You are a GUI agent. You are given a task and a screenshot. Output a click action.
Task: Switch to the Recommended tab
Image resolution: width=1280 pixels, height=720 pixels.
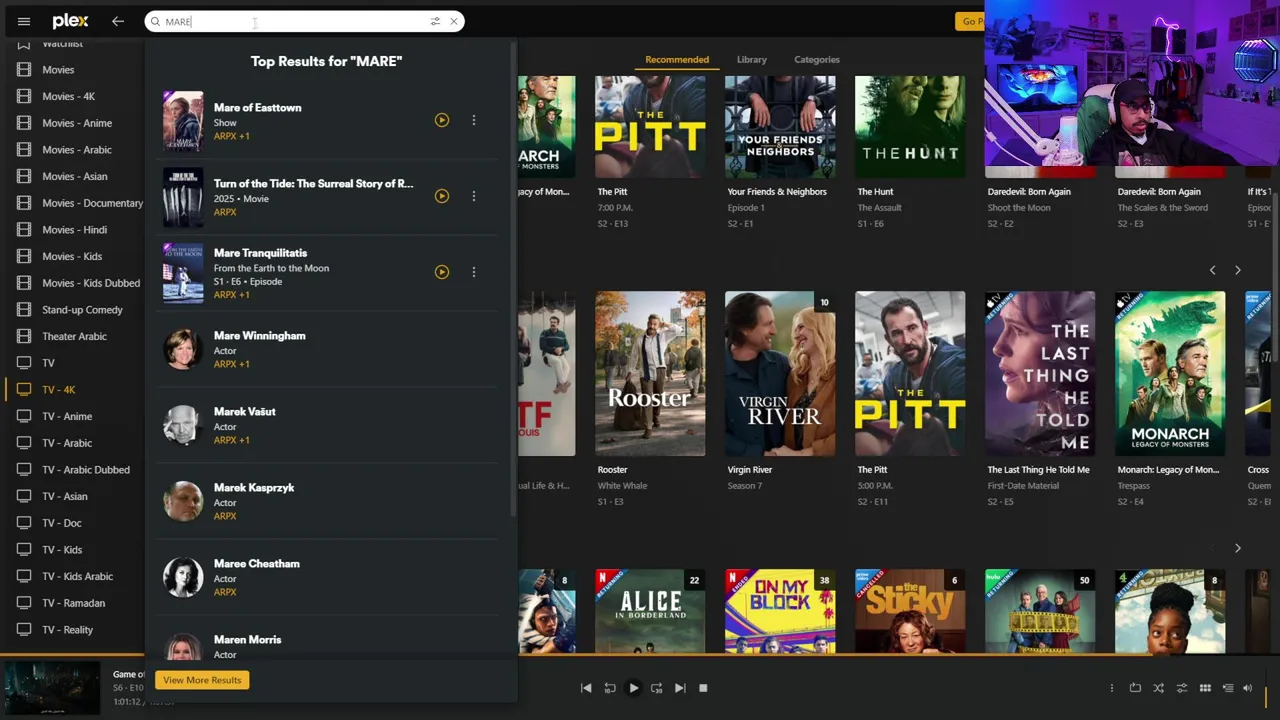click(x=677, y=60)
